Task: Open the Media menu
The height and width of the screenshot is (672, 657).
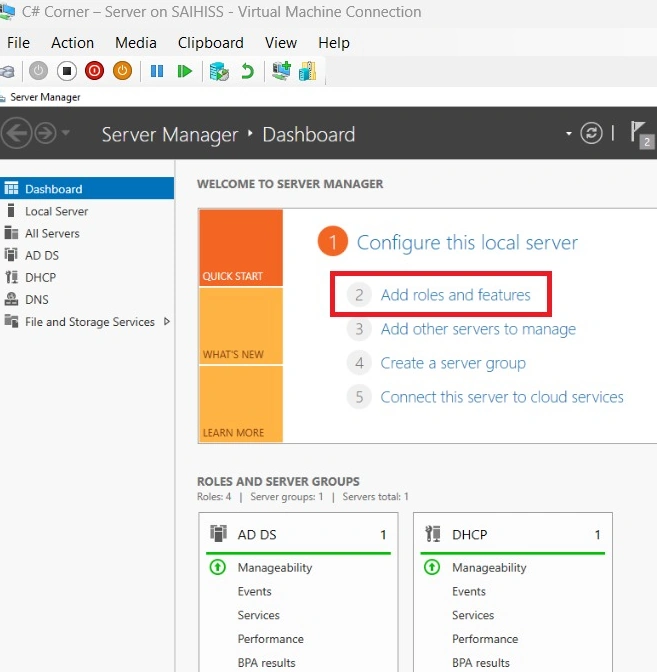Action: pos(135,43)
